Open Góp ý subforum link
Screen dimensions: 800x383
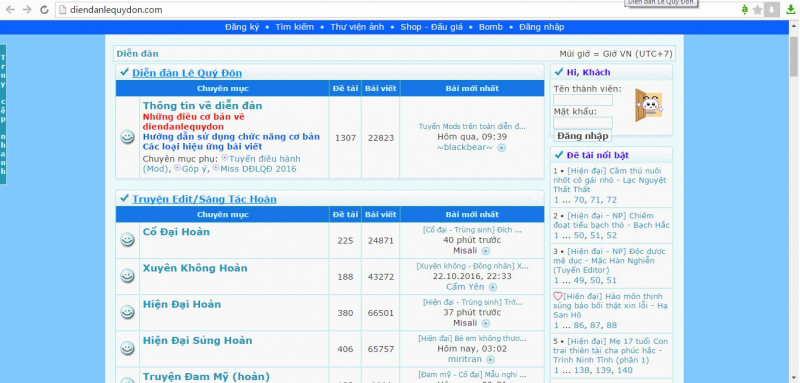(194, 169)
